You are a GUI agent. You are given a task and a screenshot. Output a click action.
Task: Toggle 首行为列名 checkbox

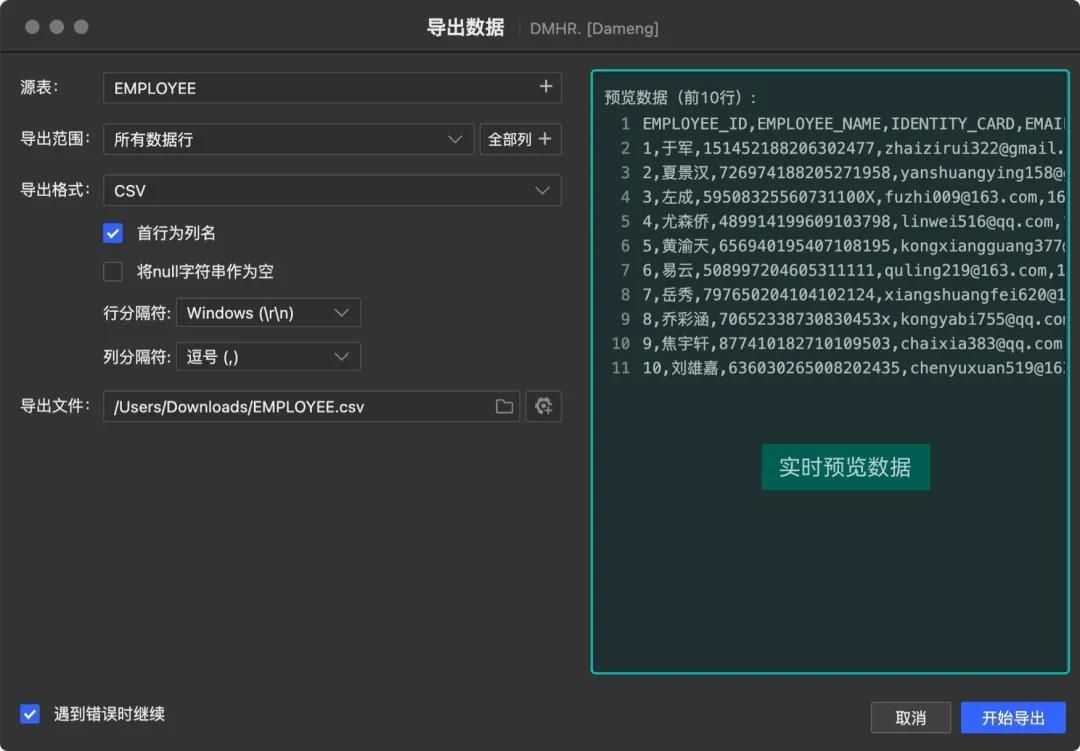pyautogui.click(x=113, y=233)
